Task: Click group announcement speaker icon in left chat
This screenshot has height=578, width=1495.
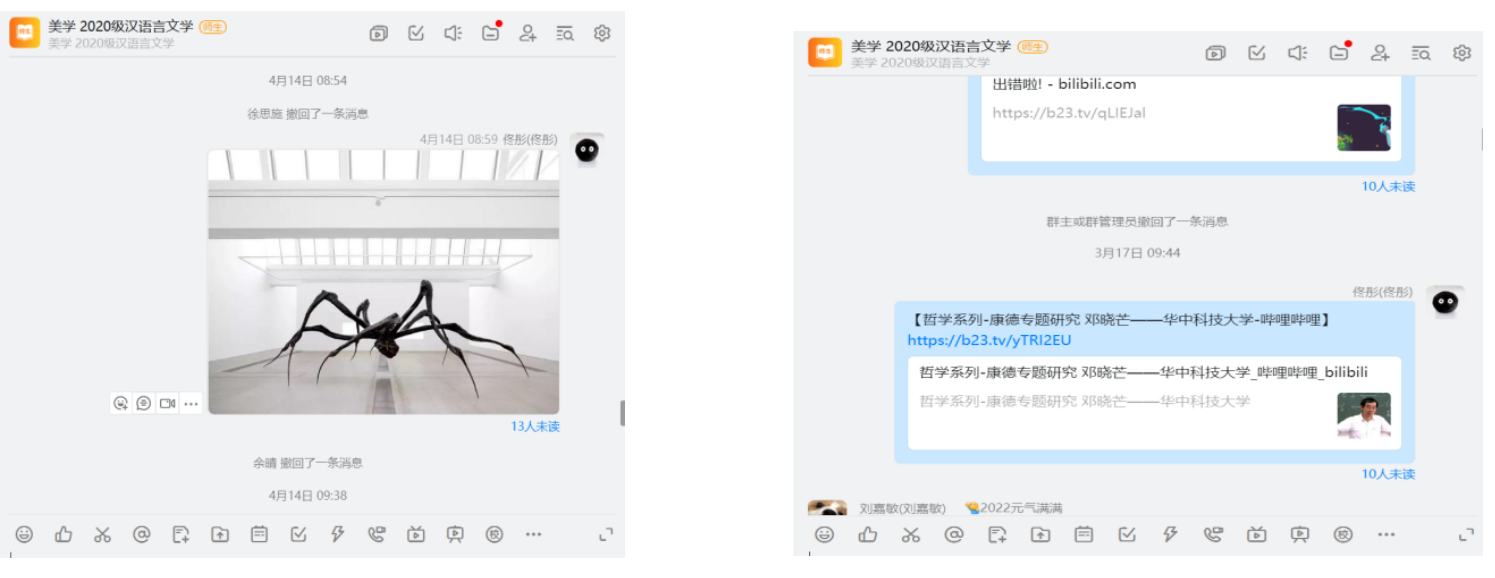Action: [453, 33]
